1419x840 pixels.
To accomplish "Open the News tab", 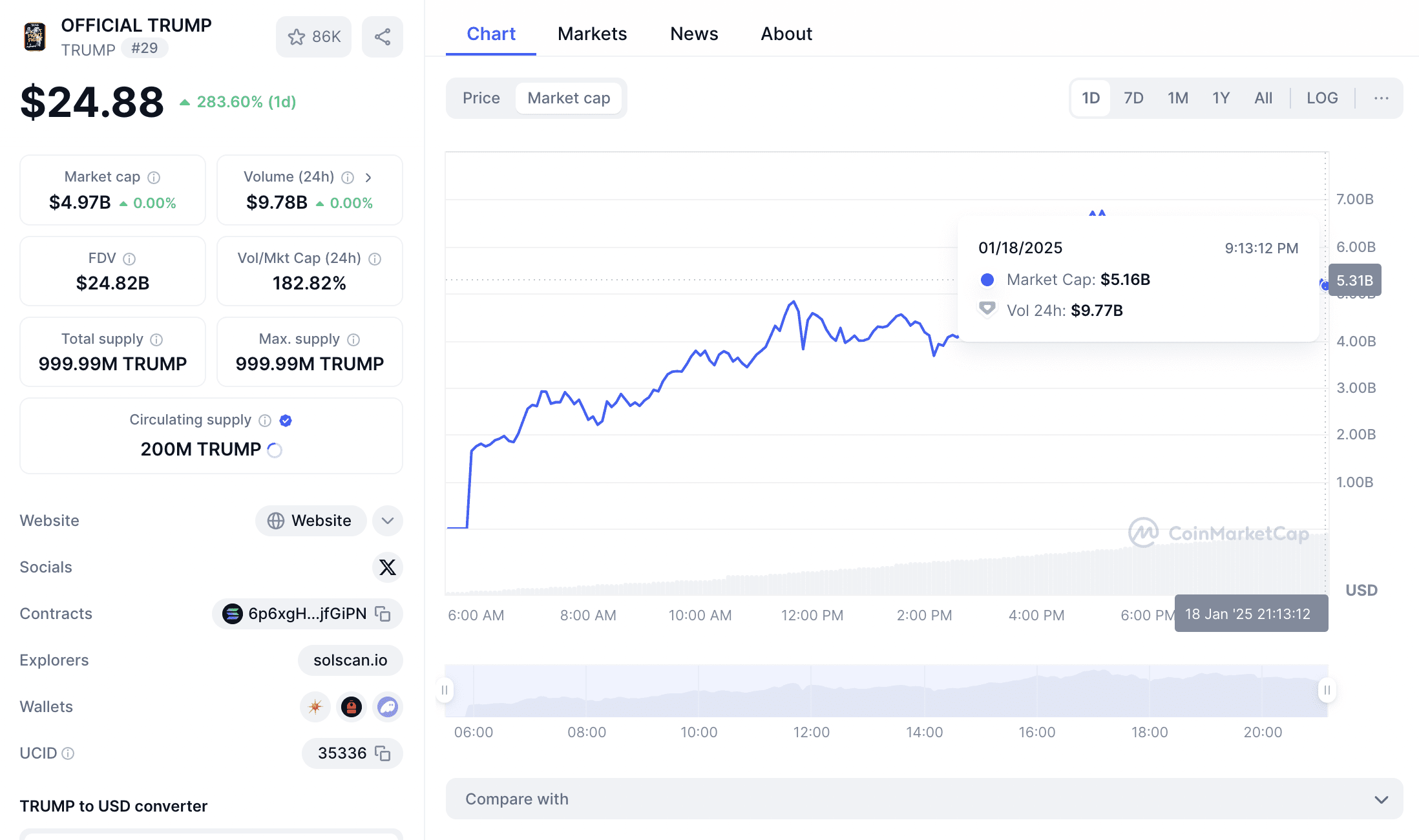I will (694, 34).
